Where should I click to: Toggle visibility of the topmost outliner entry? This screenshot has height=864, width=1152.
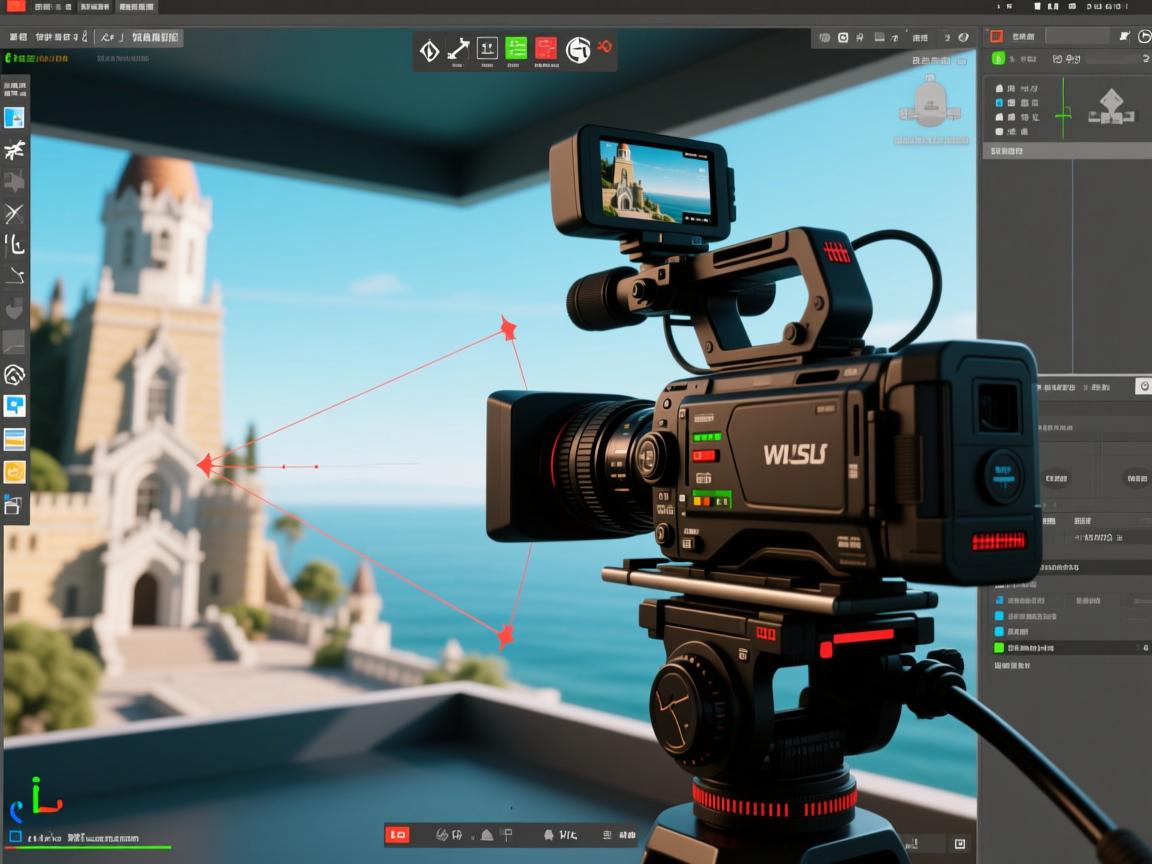tap(999, 88)
